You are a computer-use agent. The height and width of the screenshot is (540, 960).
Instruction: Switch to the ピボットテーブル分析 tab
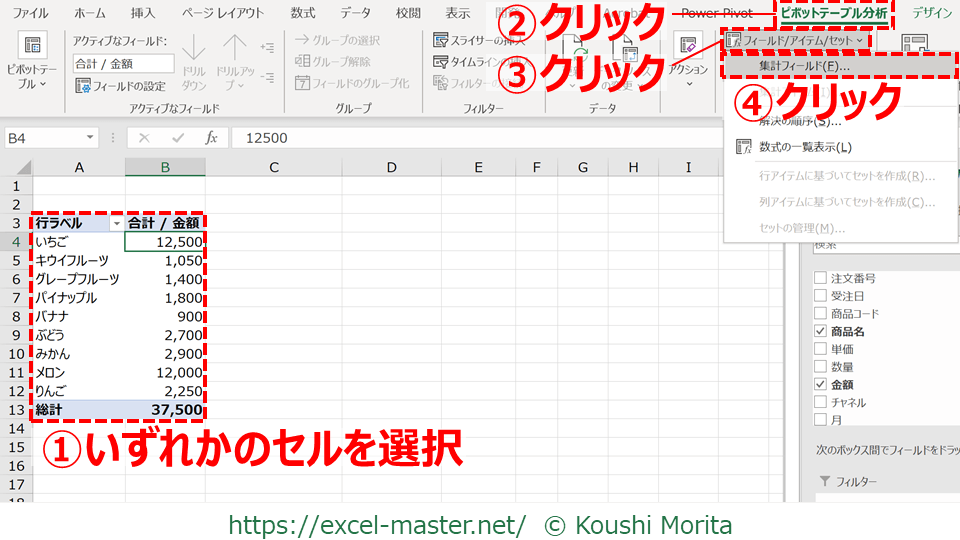pos(834,13)
